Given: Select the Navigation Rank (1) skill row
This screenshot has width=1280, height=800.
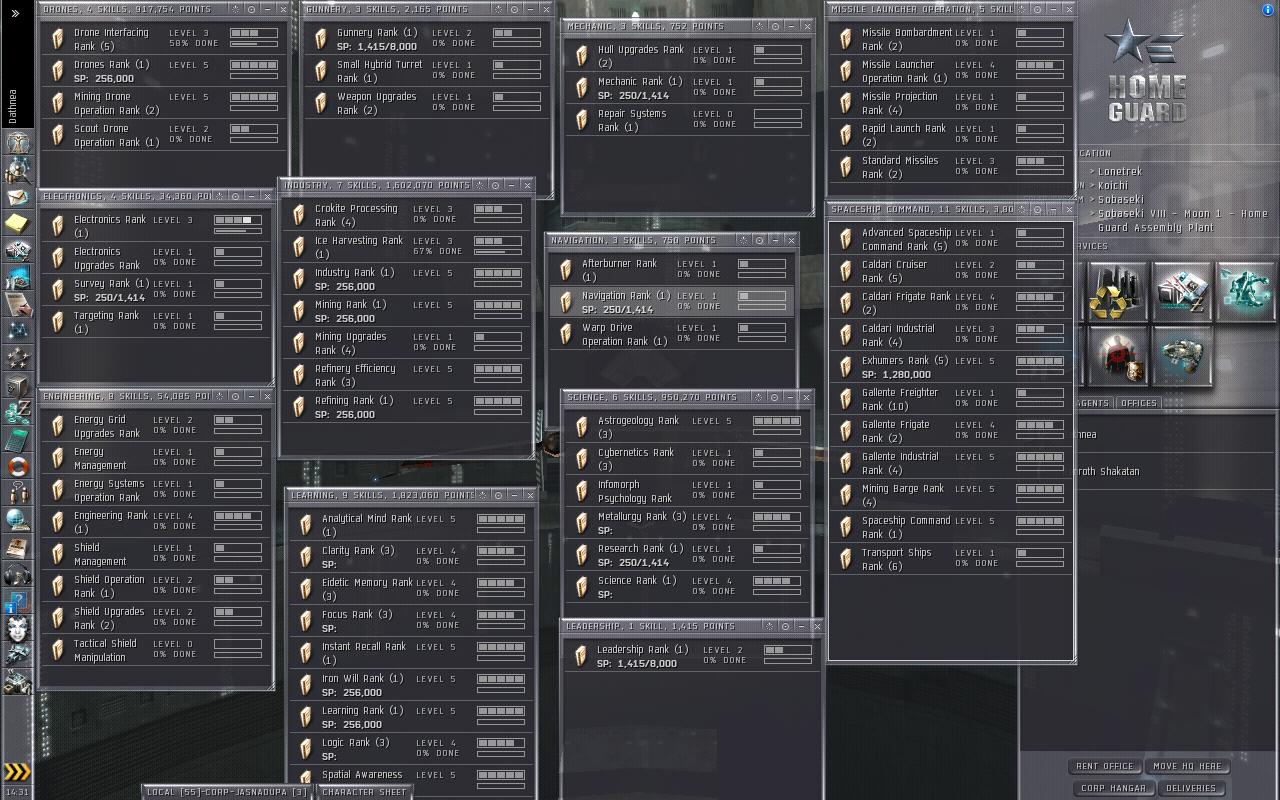Looking at the screenshot, I should 672,302.
